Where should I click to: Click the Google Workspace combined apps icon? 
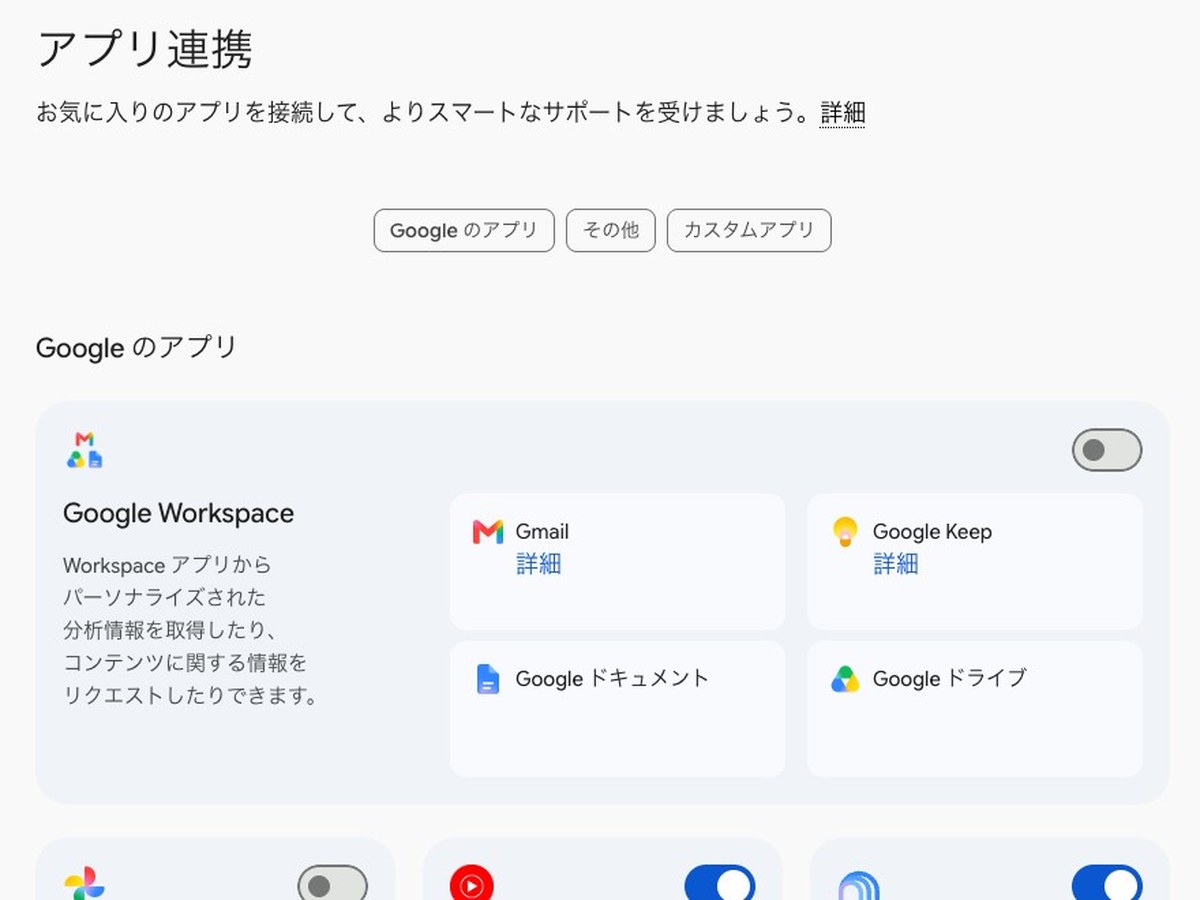85,450
